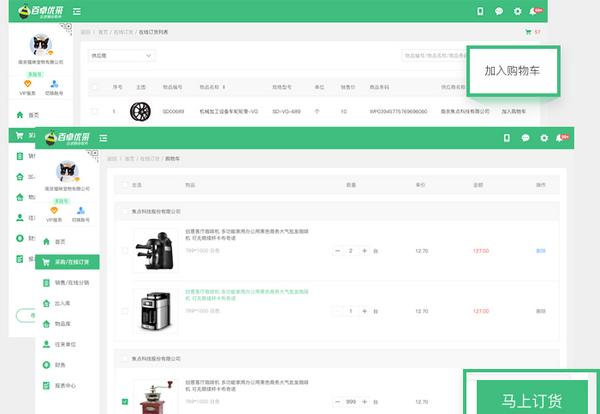Screen dimensions: 600x414
Task: Open silver coffee maker product thumbnail
Action: click(x=155, y=311)
